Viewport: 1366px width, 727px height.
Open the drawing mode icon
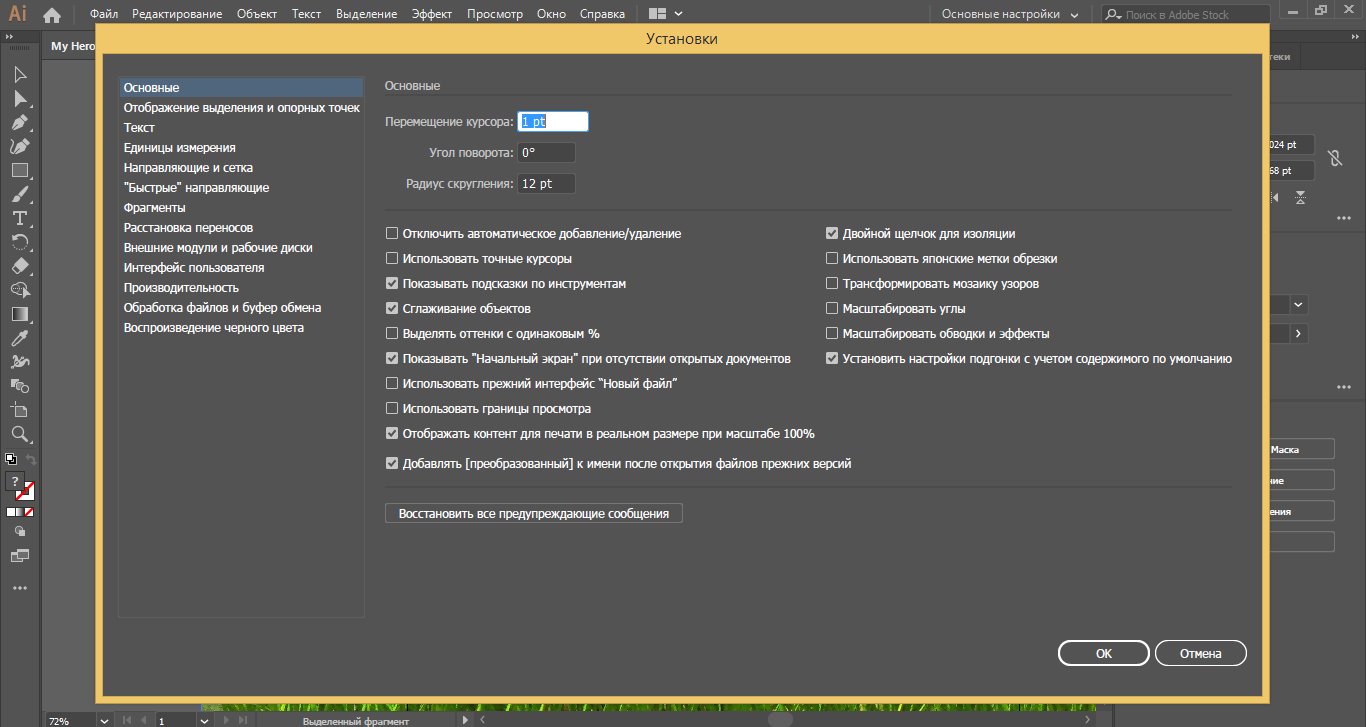click(x=19, y=531)
